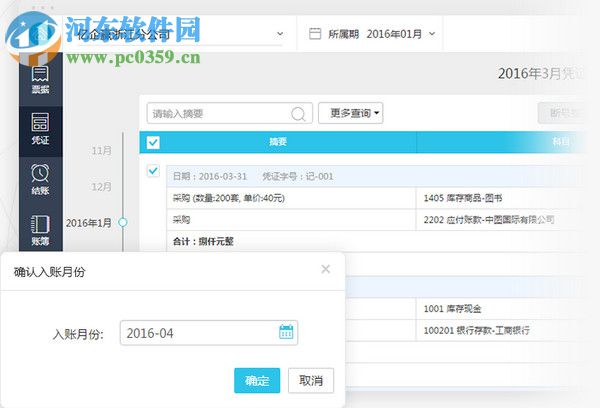Uncheck the voucher 记-001 checkbox
600x408 pixels.
tap(153, 171)
